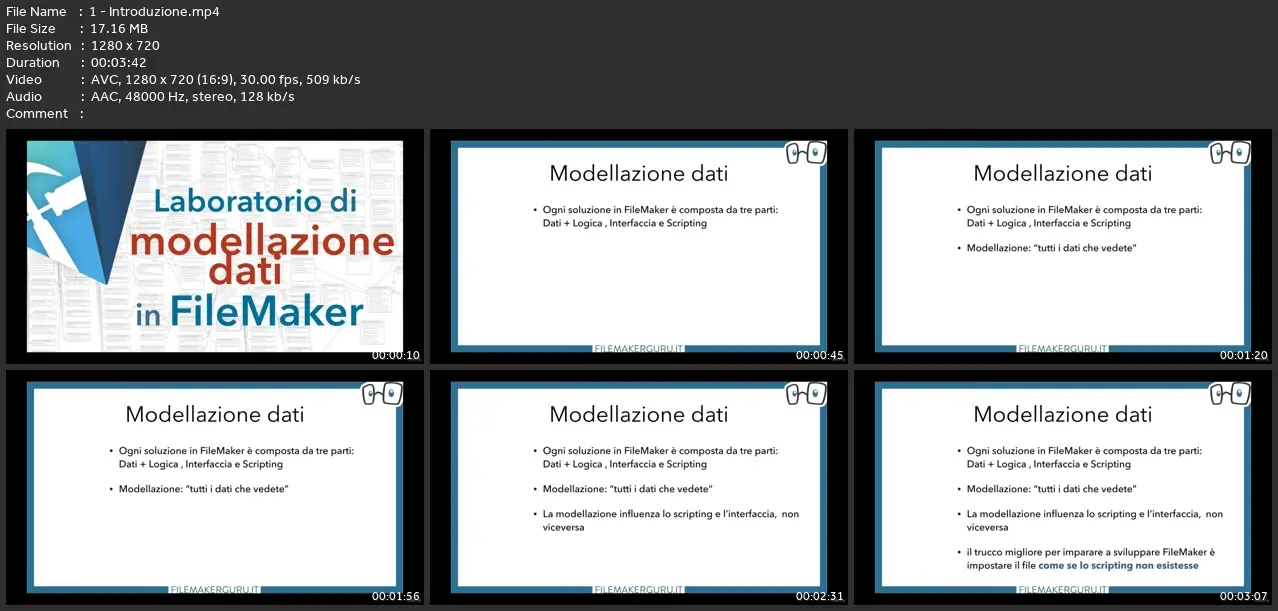
Task: Click the "00:00:45" timestamp
Action: click(x=820, y=355)
